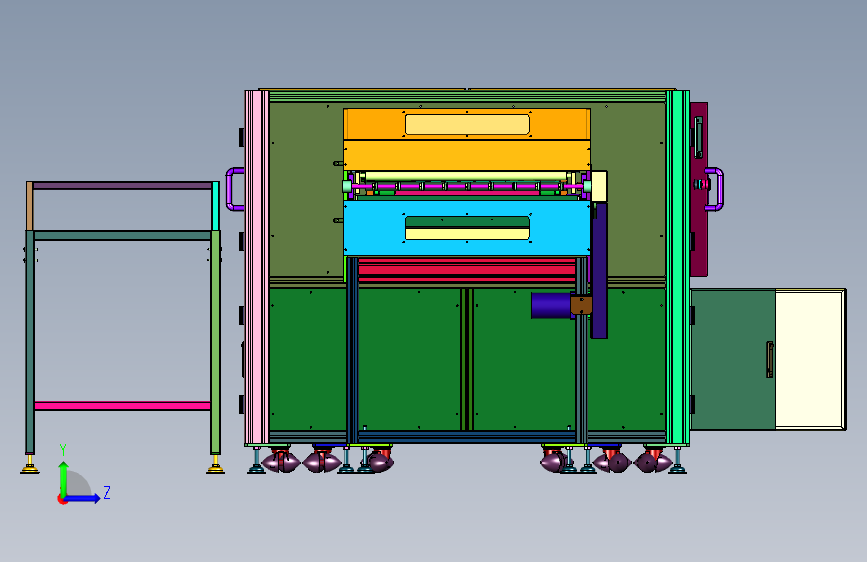
Task: Pick the purple handle on the machine's left side
Action: (234, 189)
